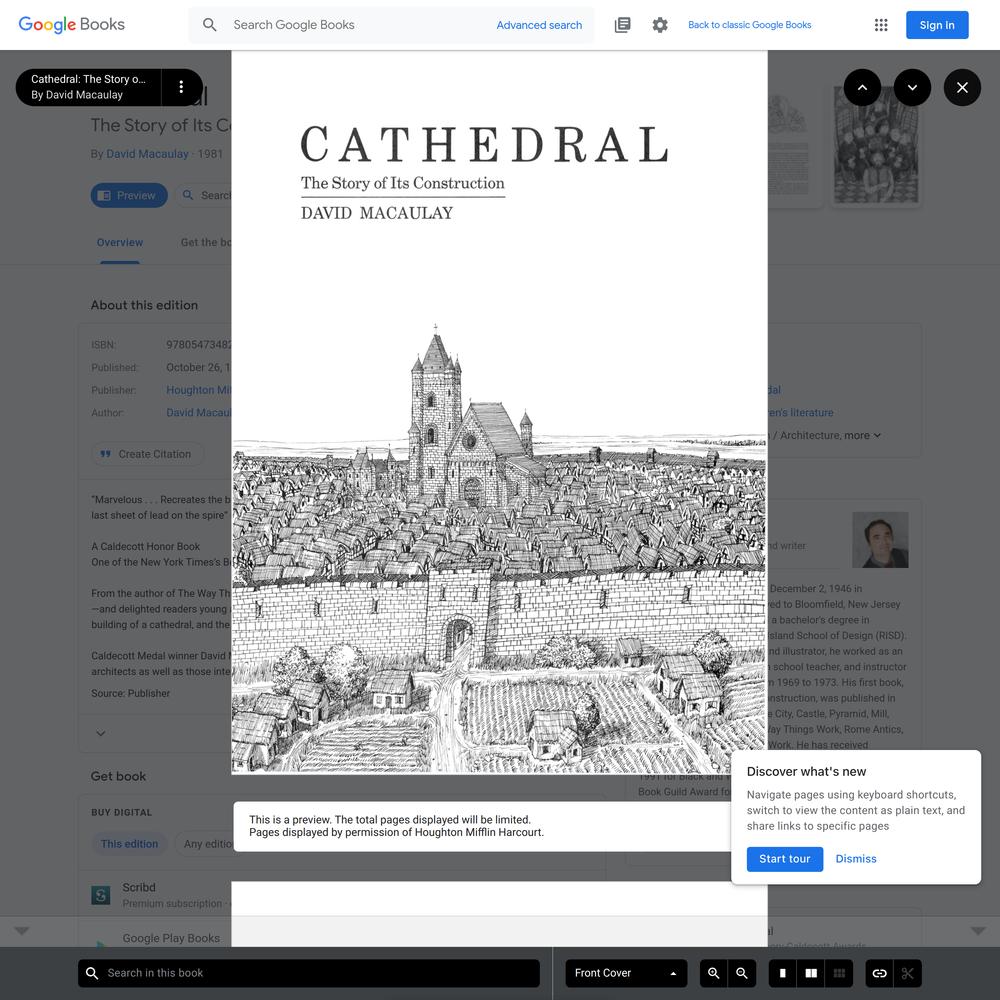Click the zoom in magnifier icon
Image resolution: width=1000 pixels, height=1000 pixels.
tap(714, 973)
